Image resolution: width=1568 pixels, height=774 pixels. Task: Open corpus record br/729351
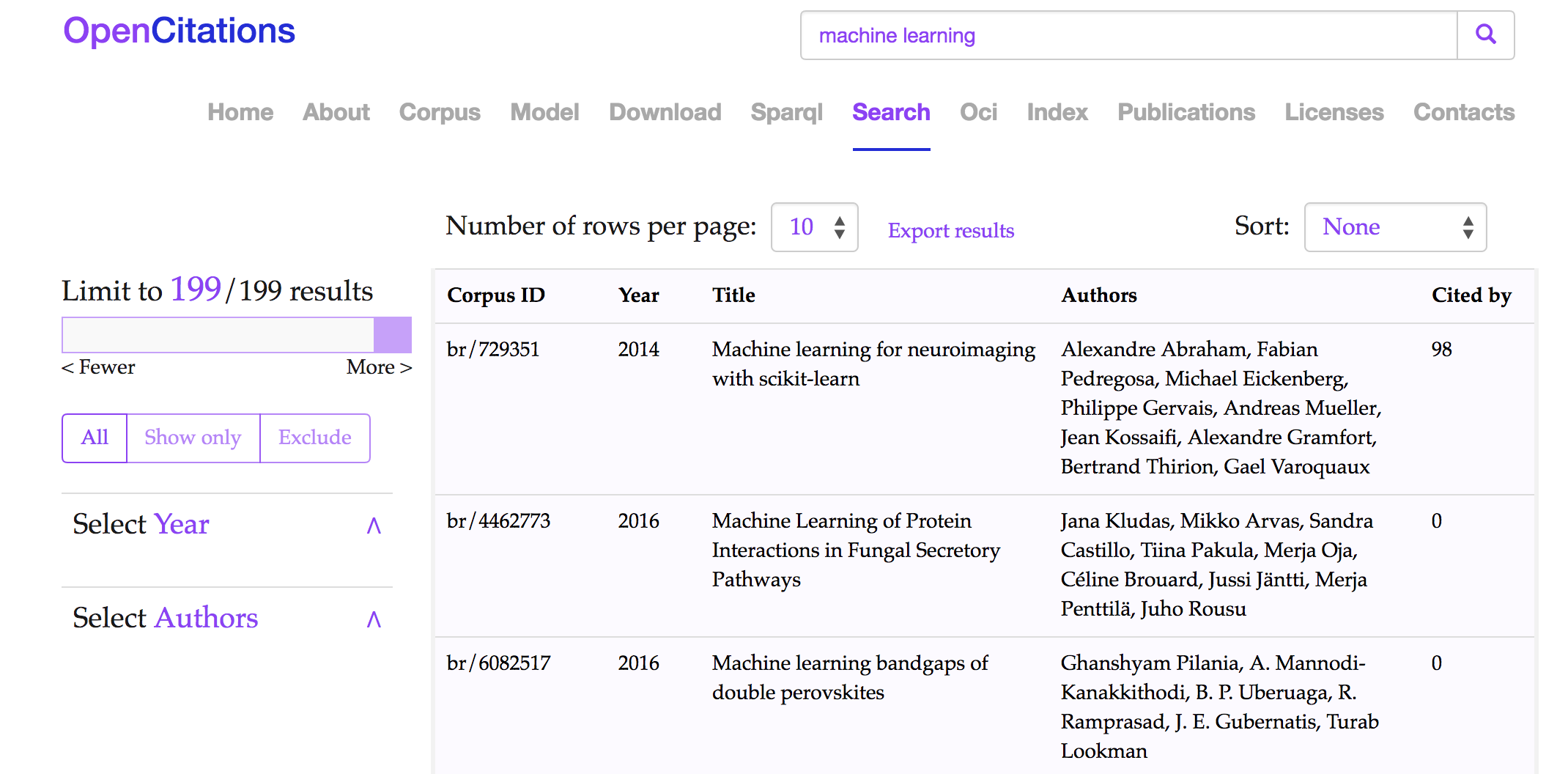pyautogui.click(x=493, y=350)
